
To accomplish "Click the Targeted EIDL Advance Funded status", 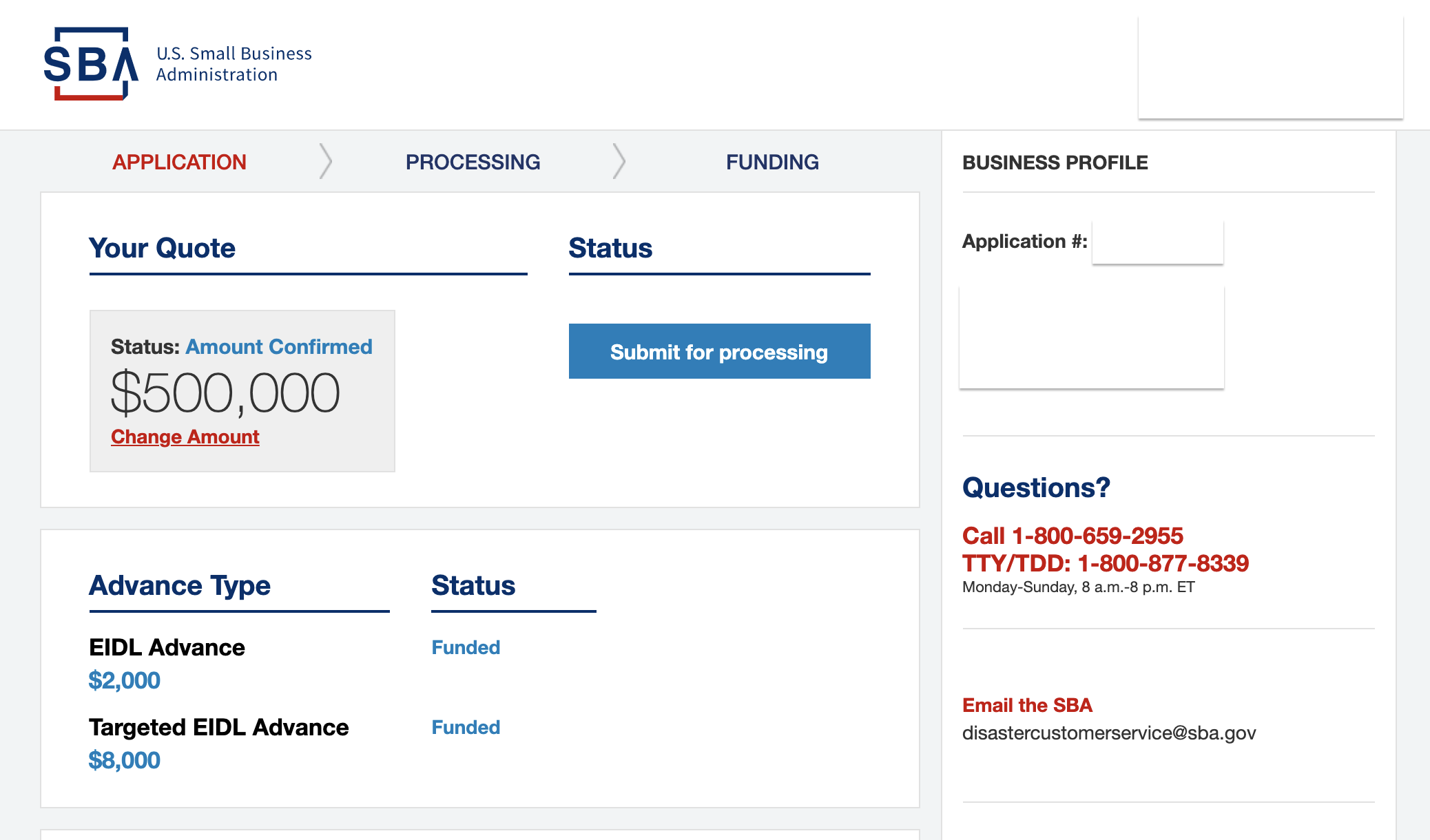I will pyautogui.click(x=466, y=727).
